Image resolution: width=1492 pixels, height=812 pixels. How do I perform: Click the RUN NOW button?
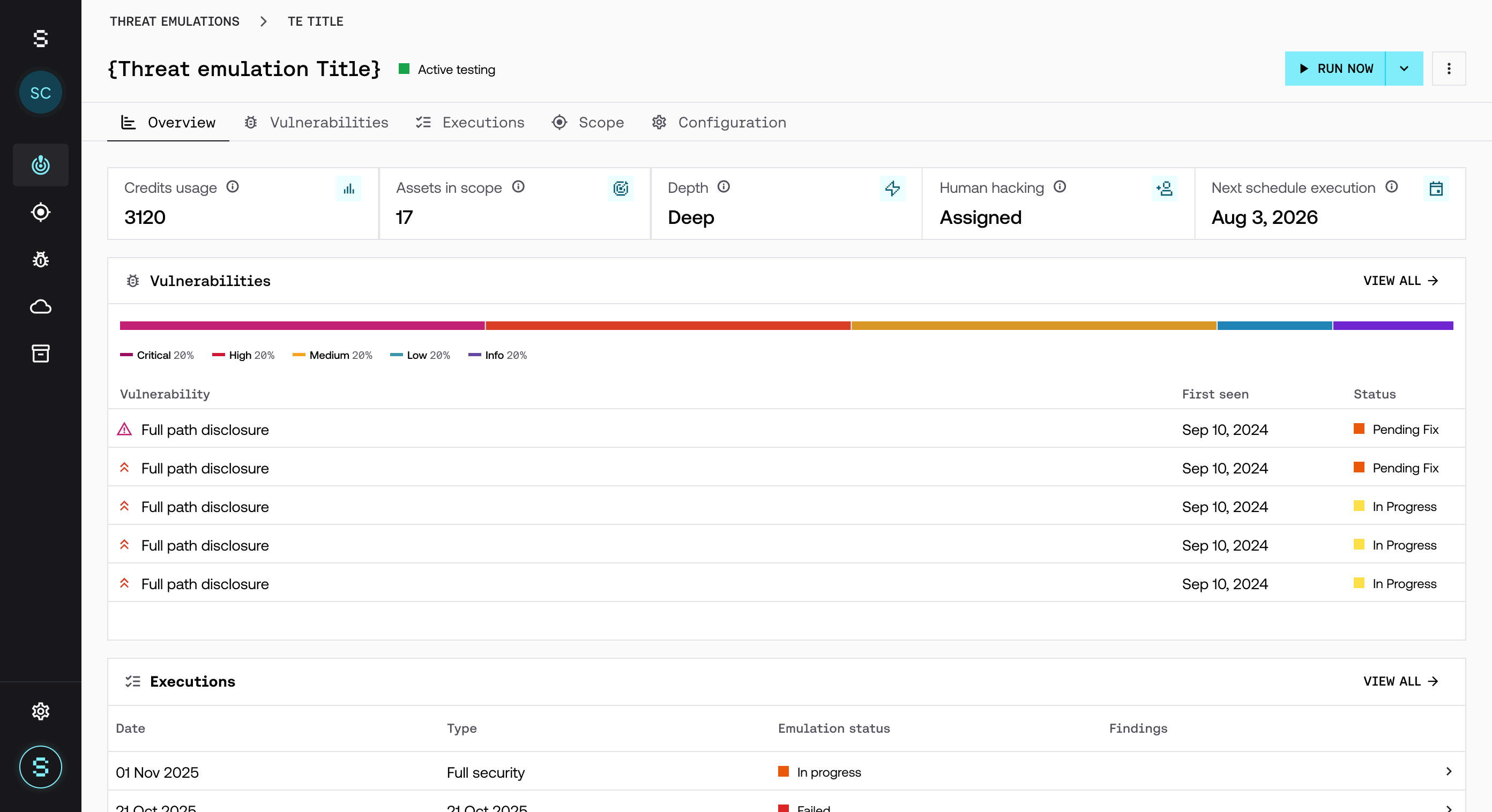(1335, 69)
